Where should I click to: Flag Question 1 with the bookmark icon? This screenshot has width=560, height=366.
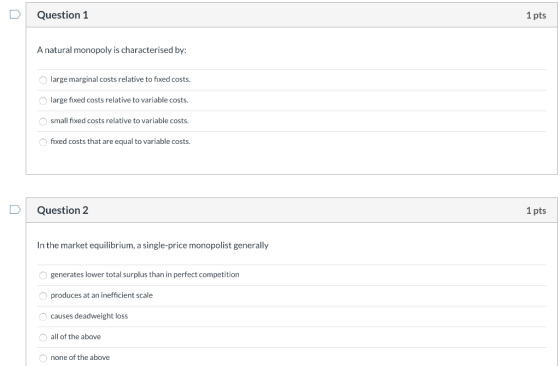[x=15, y=15]
